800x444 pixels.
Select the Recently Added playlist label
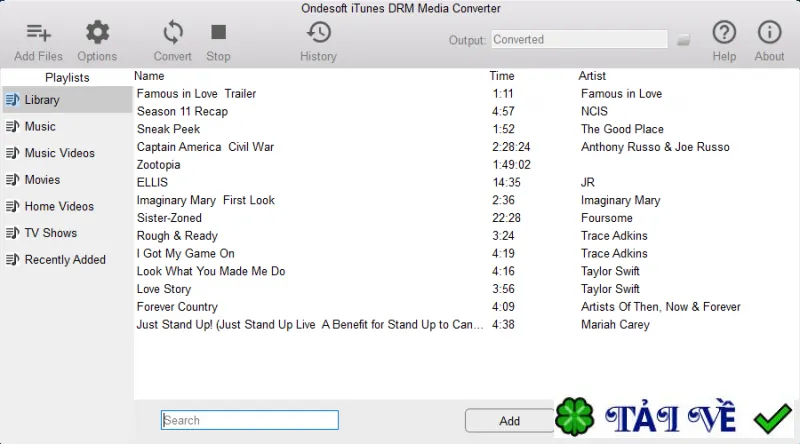click(65, 259)
